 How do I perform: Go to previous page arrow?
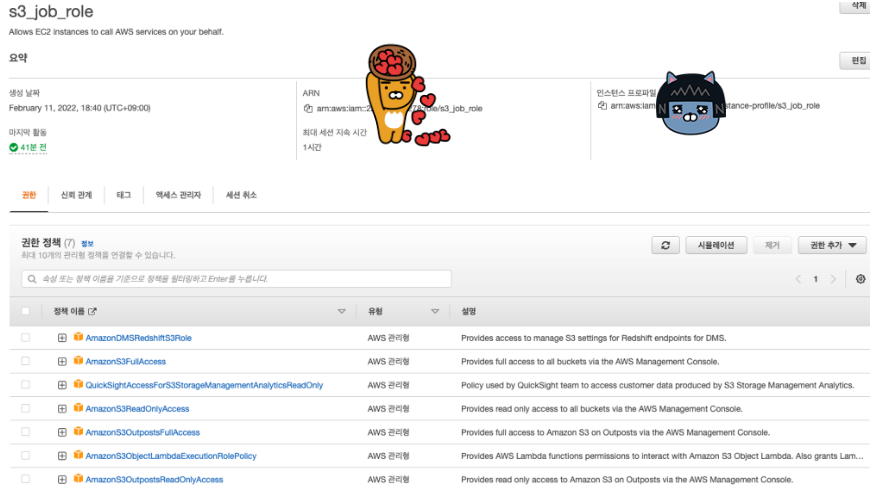pos(798,279)
